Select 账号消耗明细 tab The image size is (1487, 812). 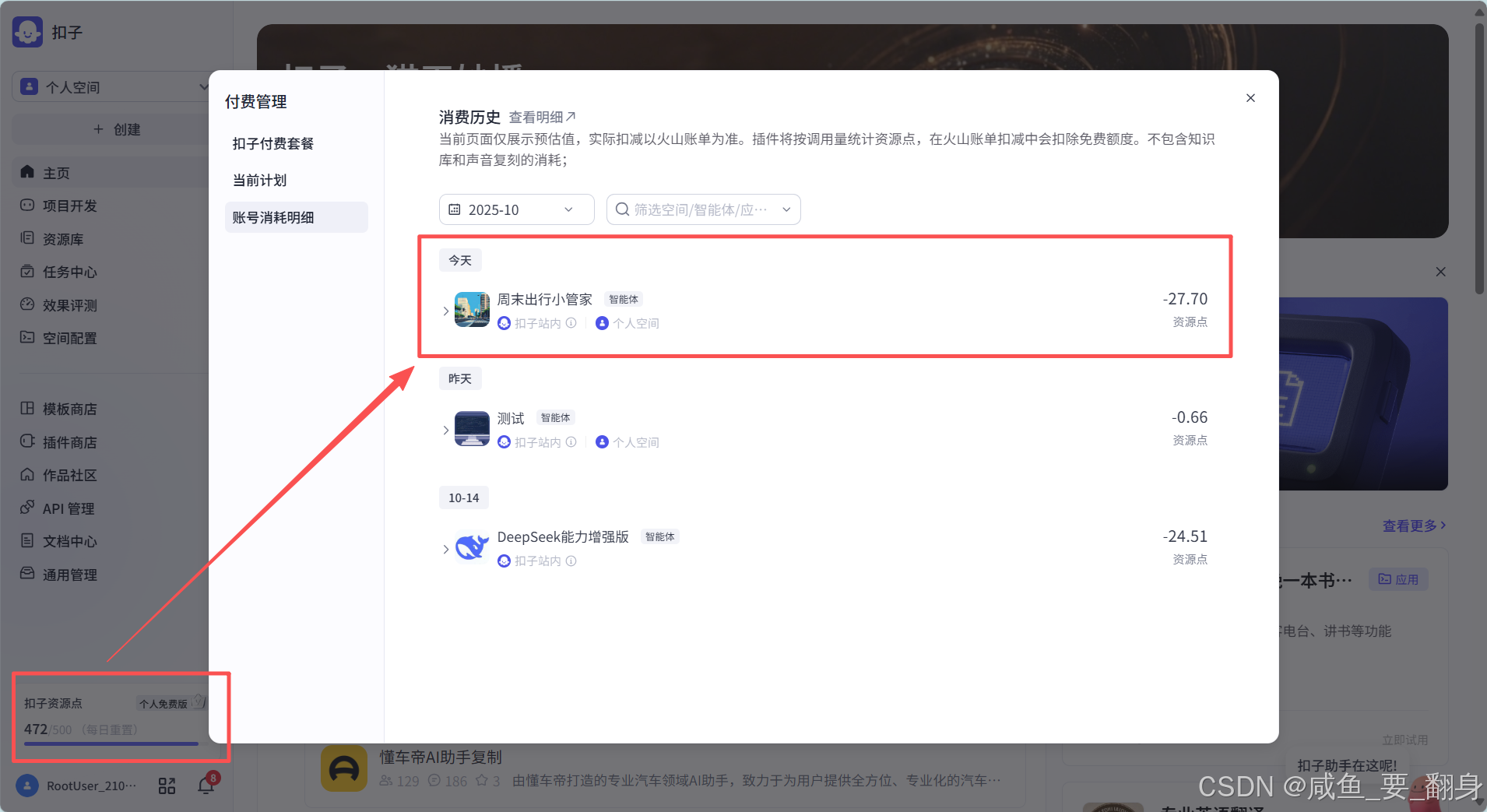pos(296,217)
